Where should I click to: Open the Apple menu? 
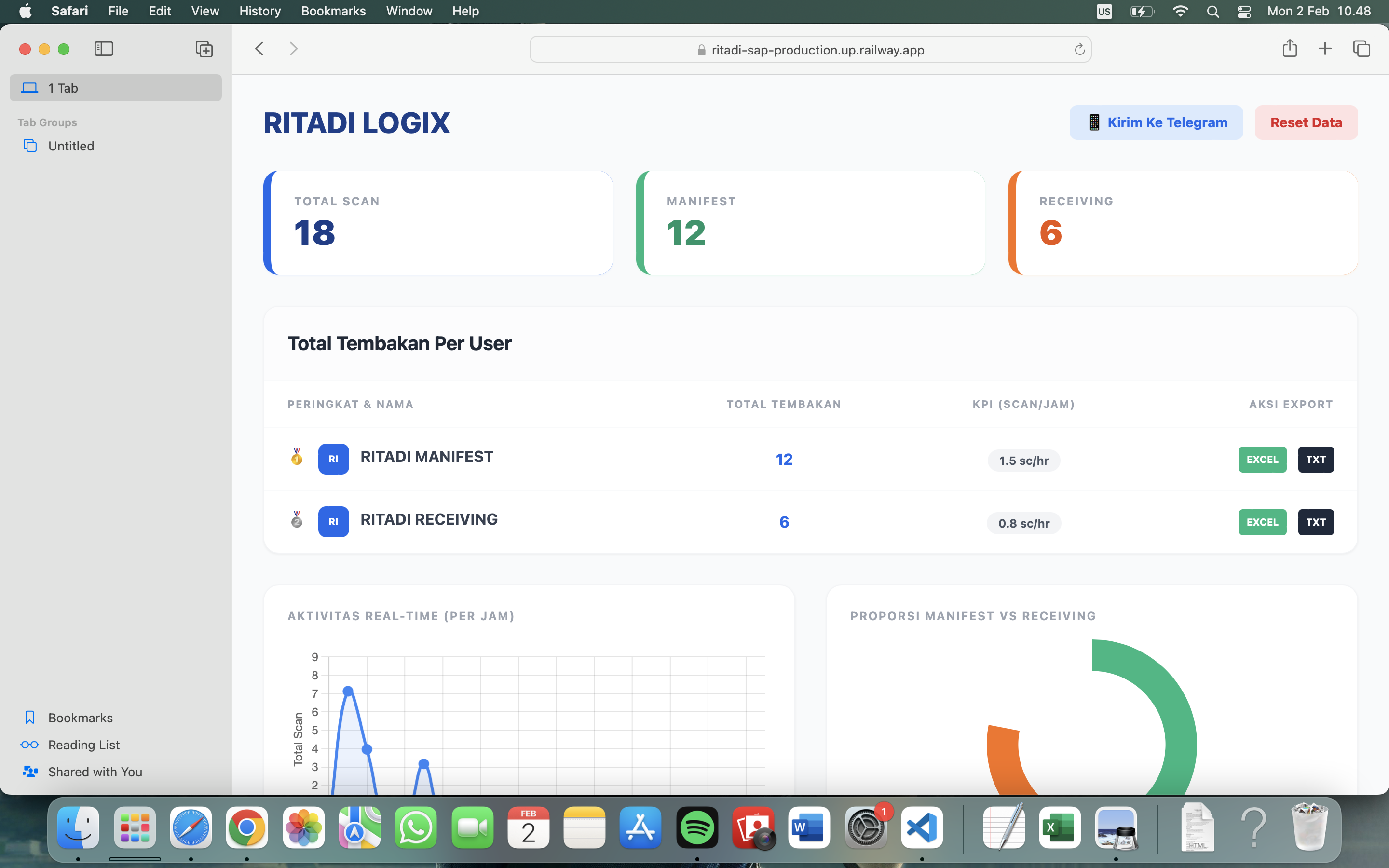[x=25, y=11]
